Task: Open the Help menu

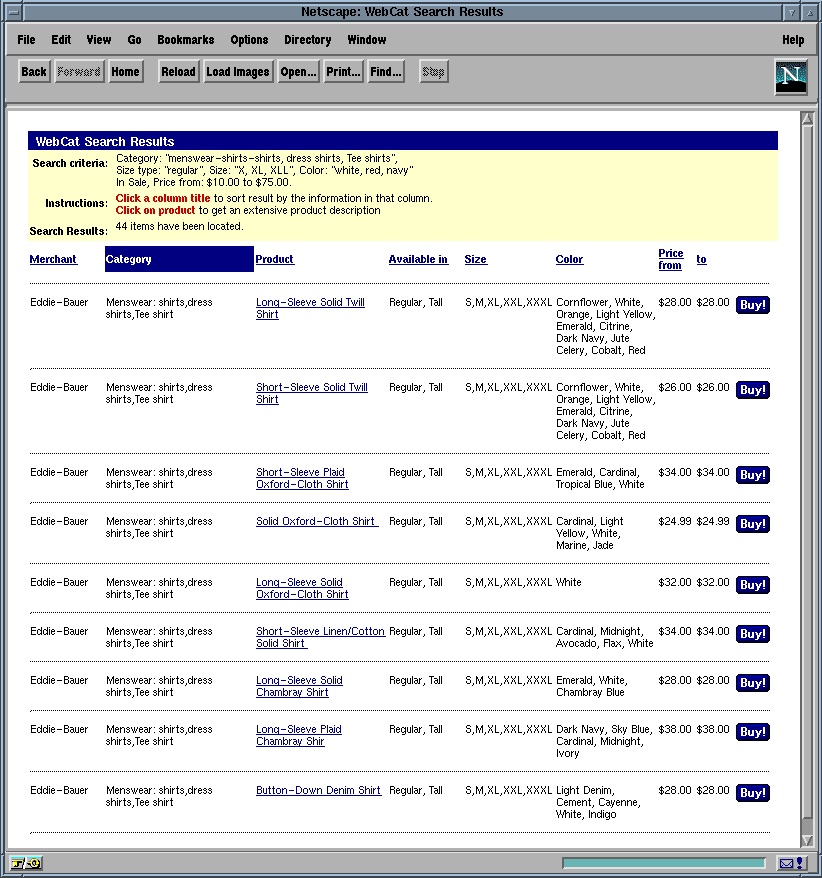Action: [x=793, y=40]
